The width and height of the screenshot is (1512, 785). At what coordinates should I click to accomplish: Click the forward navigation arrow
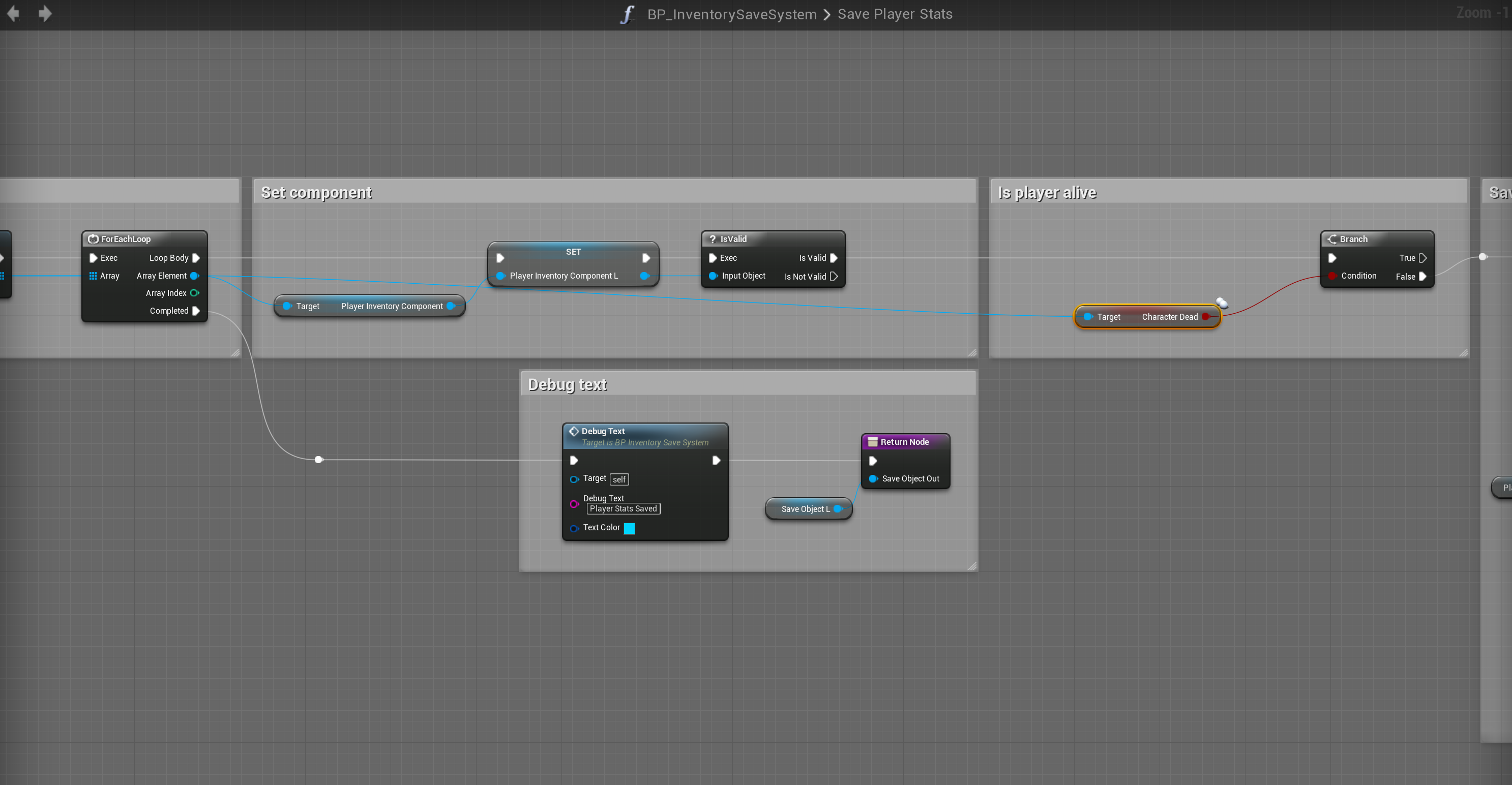(x=45, y=14)
